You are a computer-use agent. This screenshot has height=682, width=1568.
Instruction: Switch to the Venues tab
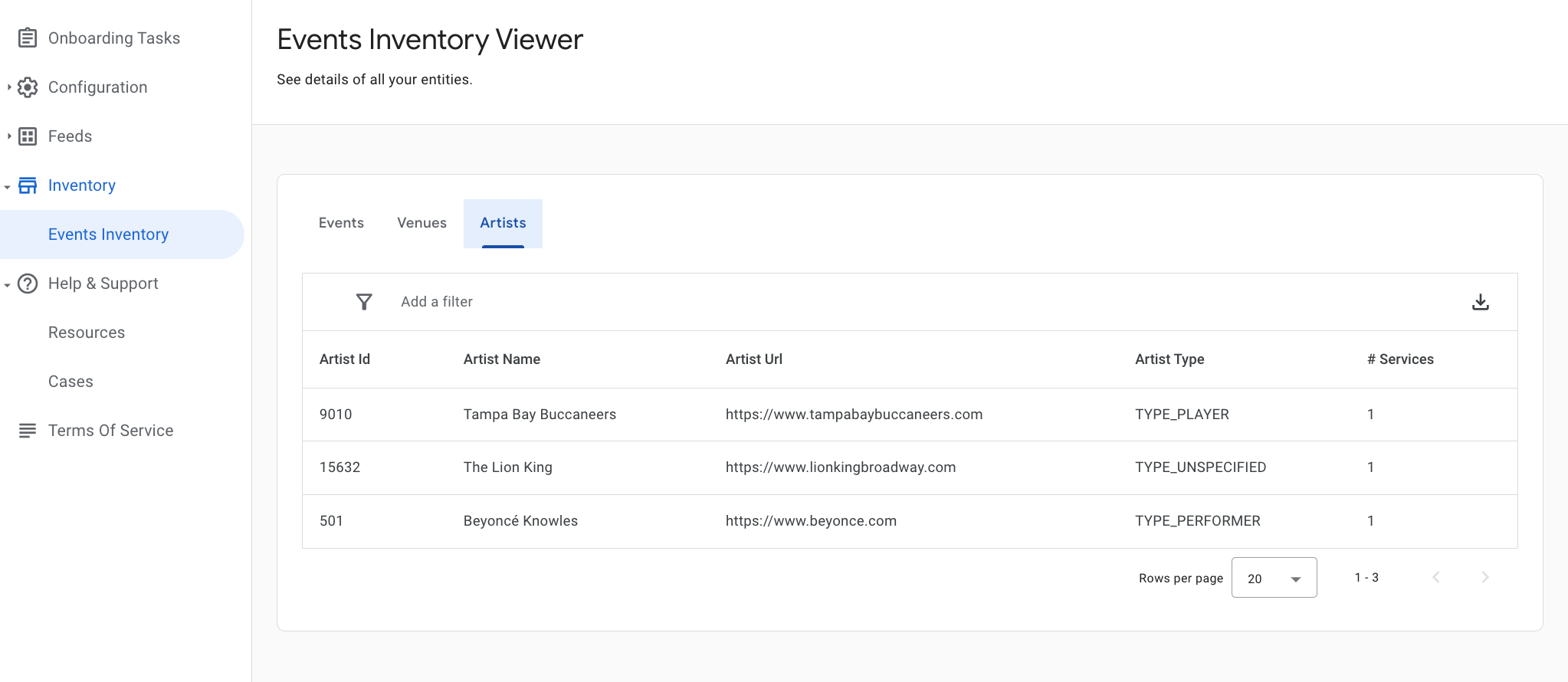tap(422, 223)
